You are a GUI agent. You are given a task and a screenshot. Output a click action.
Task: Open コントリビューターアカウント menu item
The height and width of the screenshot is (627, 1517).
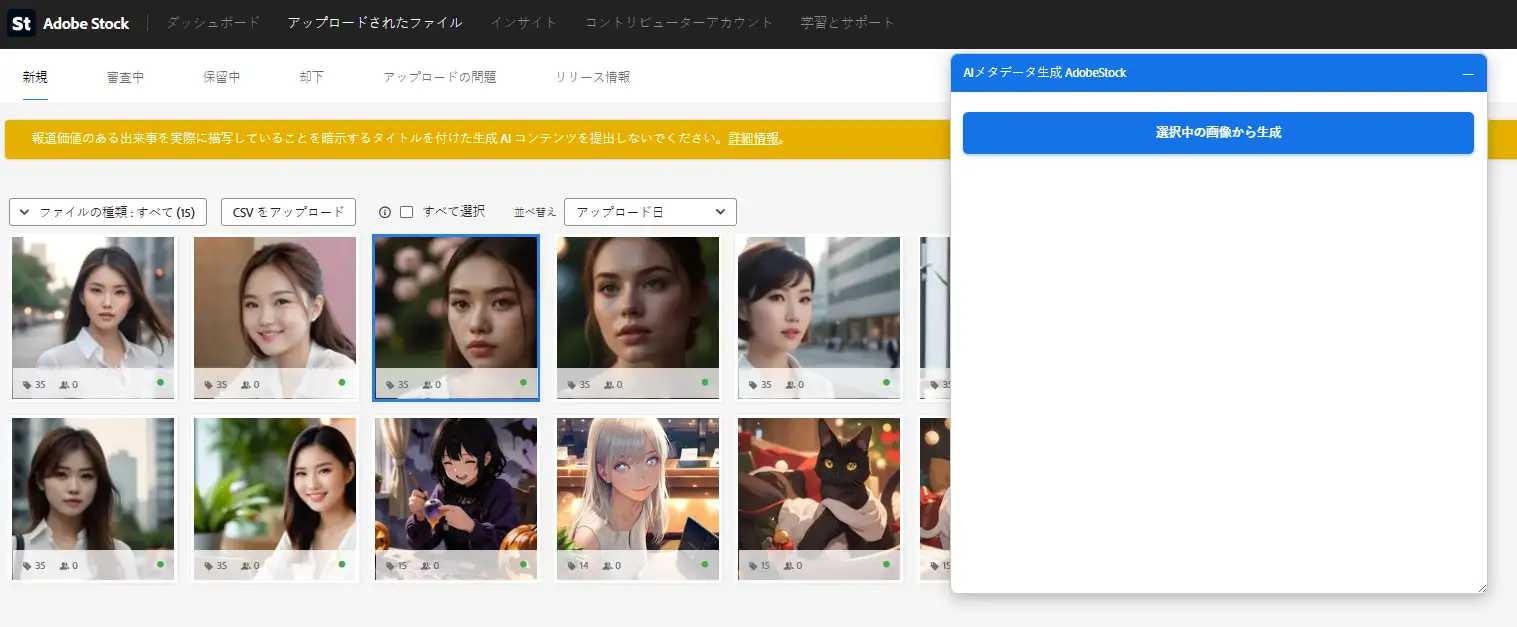(x=679, y=22)
